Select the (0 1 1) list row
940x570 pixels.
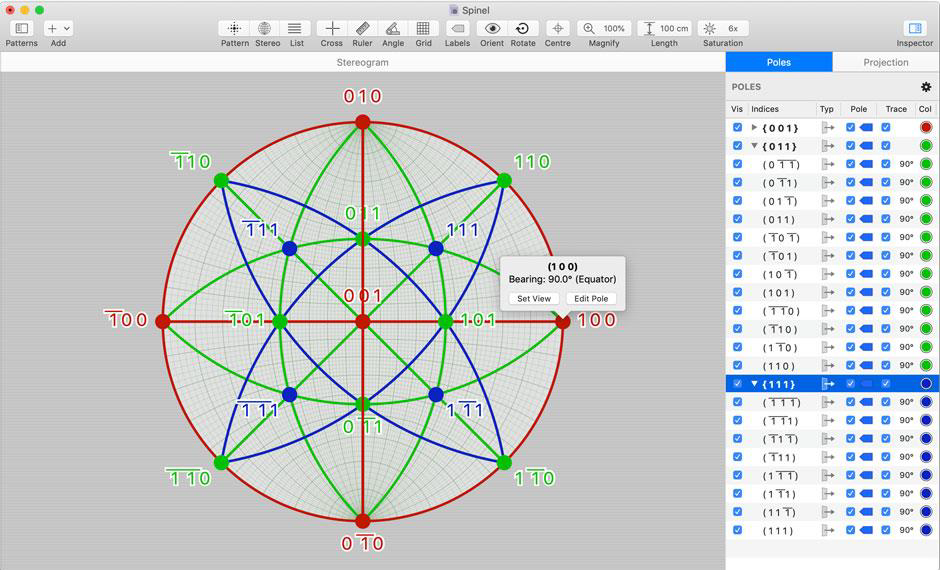pos(832,219)
